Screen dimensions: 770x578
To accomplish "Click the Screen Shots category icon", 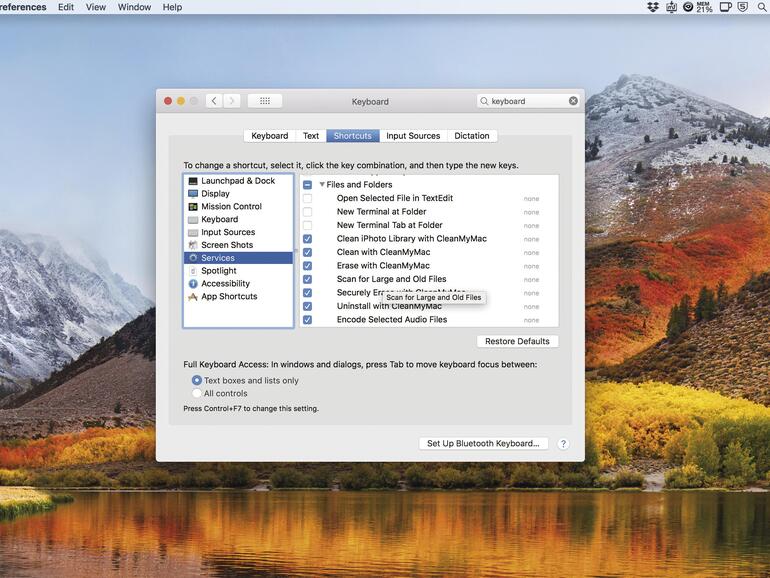I will [x=193, y=245].
